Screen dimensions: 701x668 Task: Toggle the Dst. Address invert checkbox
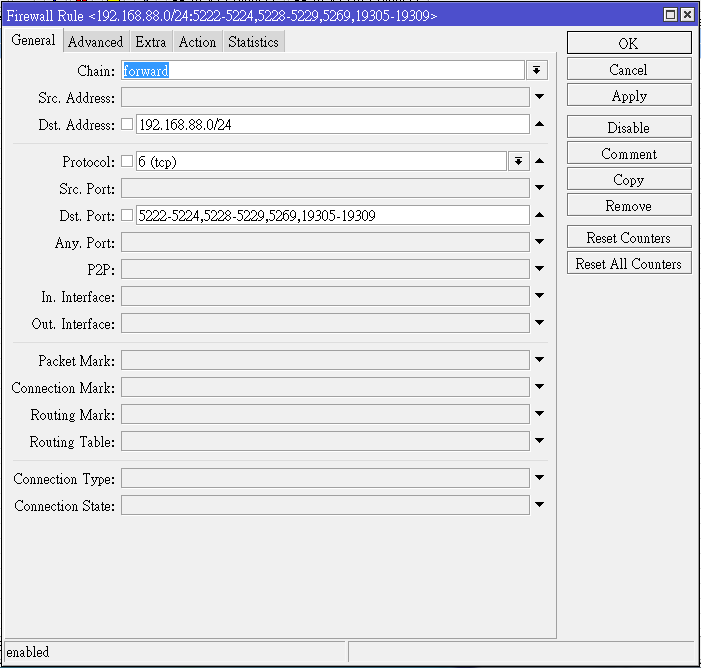pos(127,124)
